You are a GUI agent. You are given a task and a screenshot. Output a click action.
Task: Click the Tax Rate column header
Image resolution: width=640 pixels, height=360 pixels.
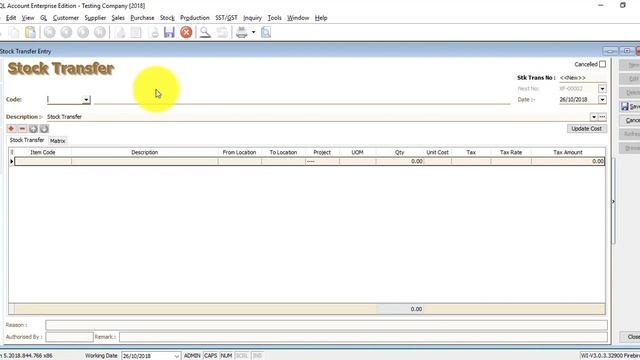click(x=511, y=152)
